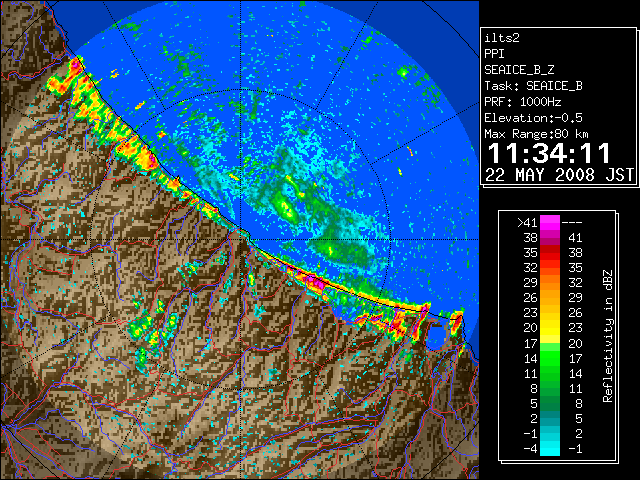Pick the cyan swatch at -4 to -1 dBZ
Screen dimensions: 640x480
click(x=550, y=449)
